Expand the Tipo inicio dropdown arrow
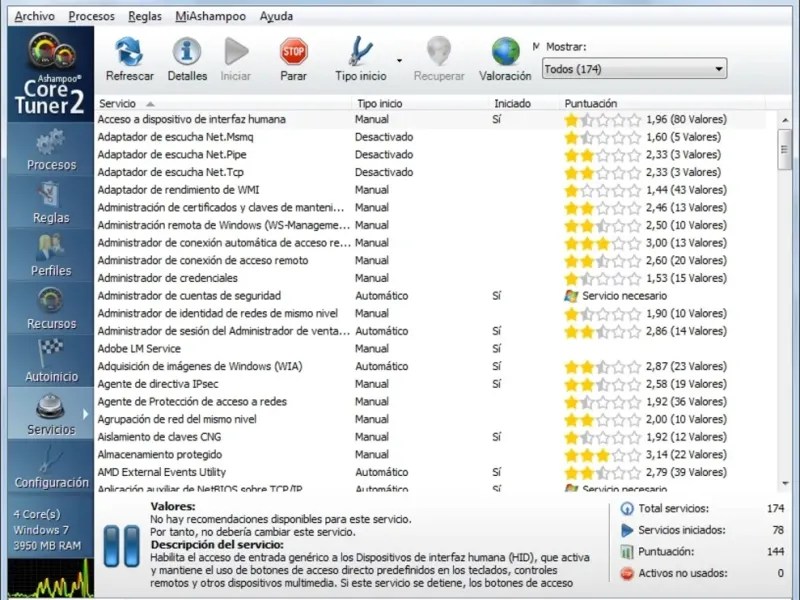 tap(399, 61)
